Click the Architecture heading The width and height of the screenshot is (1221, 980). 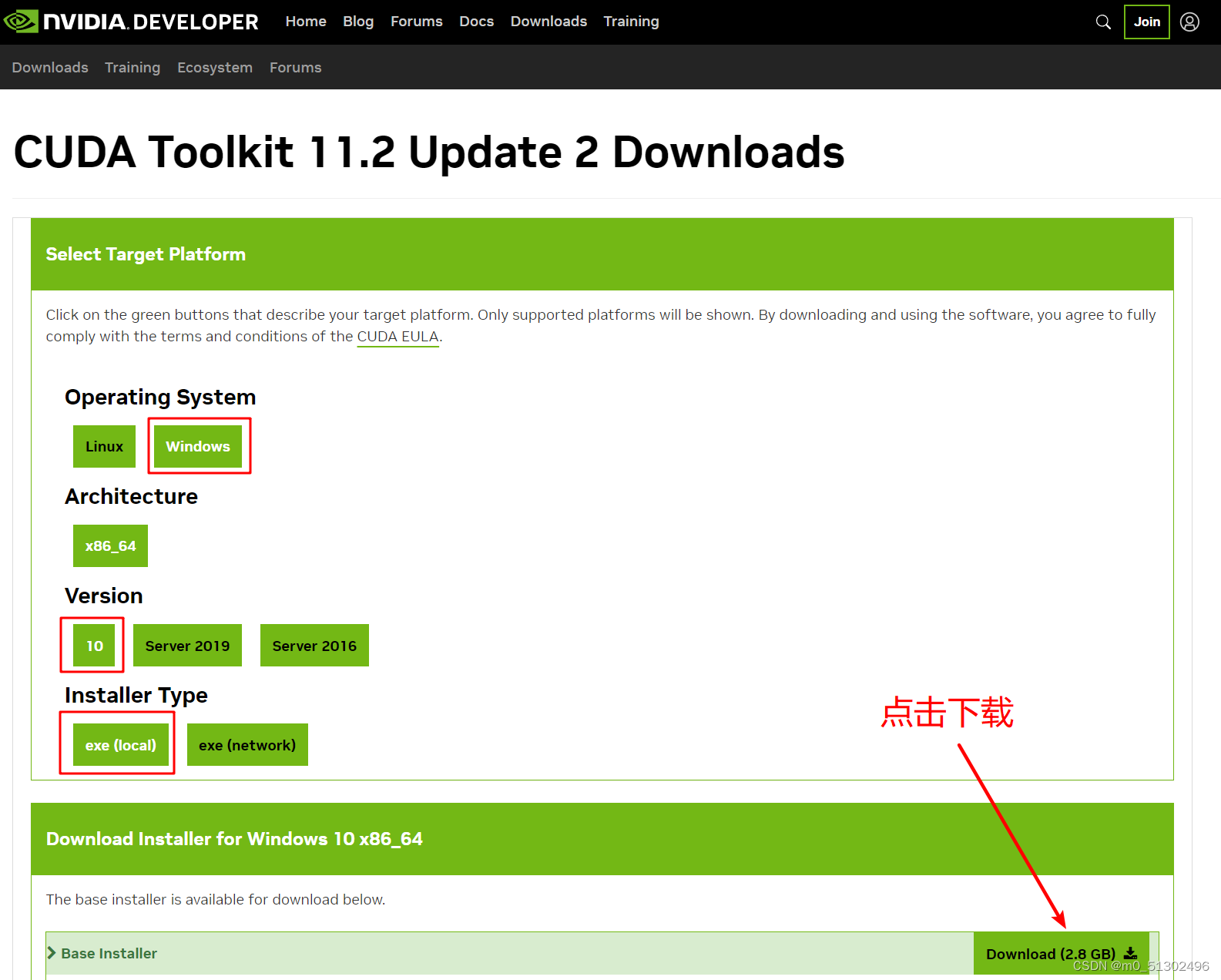(x=131, y=497)
